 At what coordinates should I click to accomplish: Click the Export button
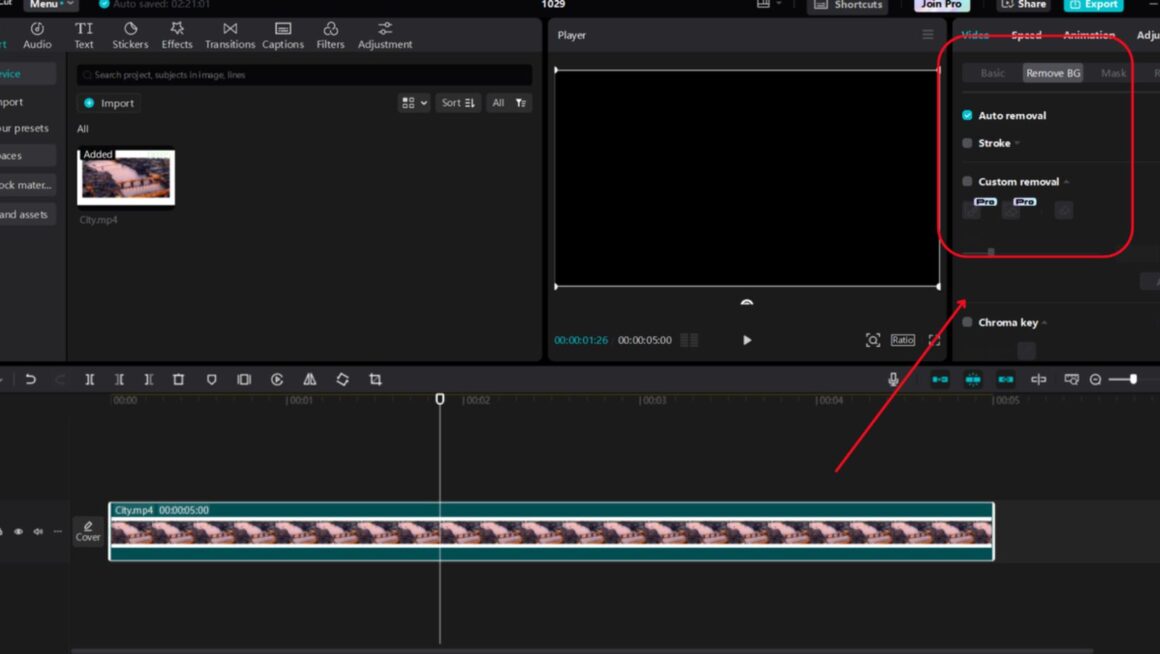tap(1093, 4)
